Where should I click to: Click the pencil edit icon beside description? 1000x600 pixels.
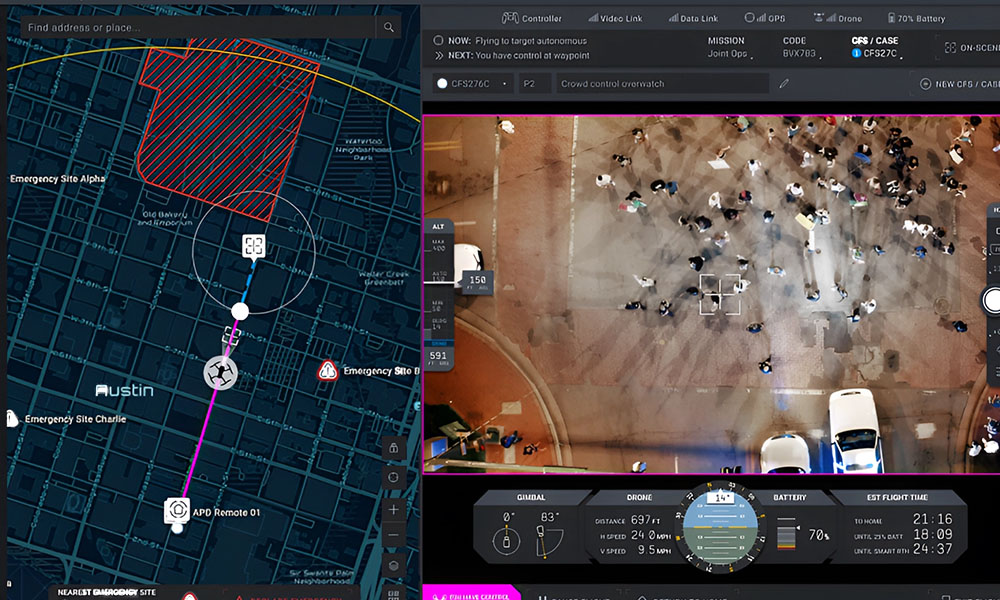pos(785,84)
